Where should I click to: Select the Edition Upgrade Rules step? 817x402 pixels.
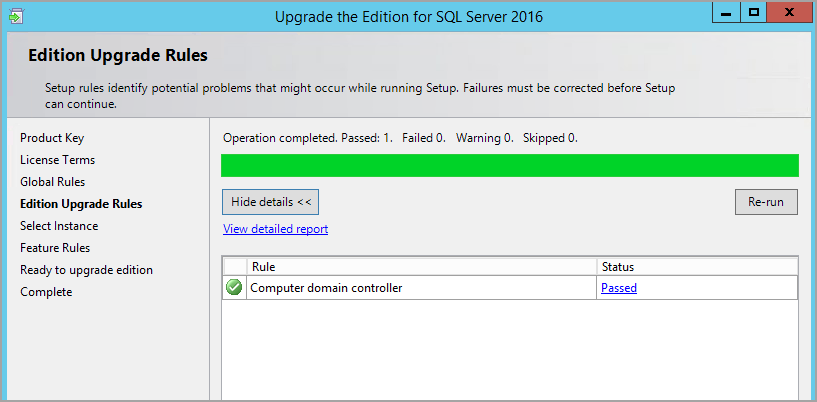point(81,204)
